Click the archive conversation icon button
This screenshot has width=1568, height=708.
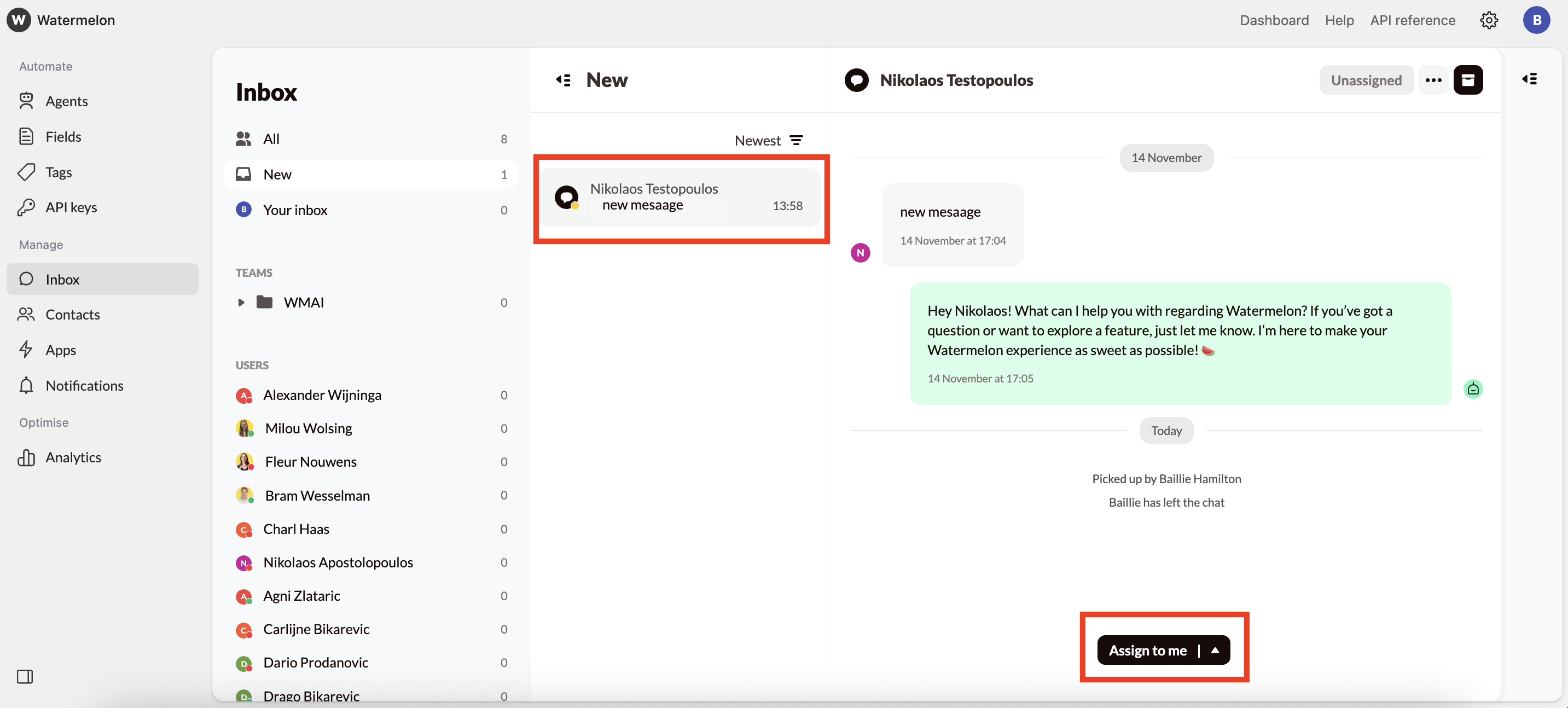1467,80
